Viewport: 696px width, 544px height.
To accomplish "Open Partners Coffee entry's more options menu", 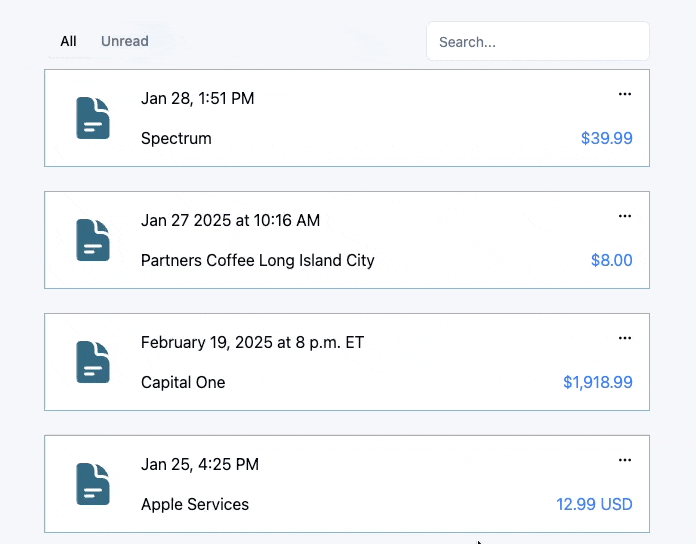I will point(625,216).
